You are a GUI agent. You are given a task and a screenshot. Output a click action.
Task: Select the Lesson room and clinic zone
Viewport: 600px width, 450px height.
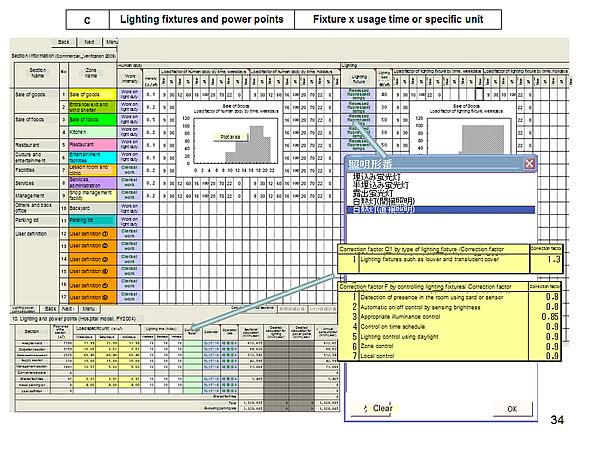(x=92, y=170)
